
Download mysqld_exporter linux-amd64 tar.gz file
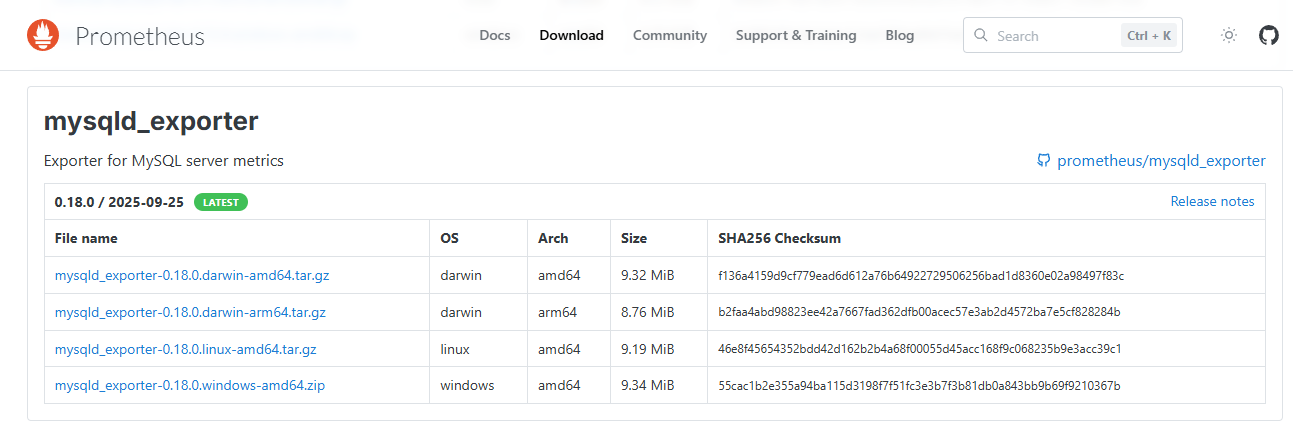click(185, 349)
